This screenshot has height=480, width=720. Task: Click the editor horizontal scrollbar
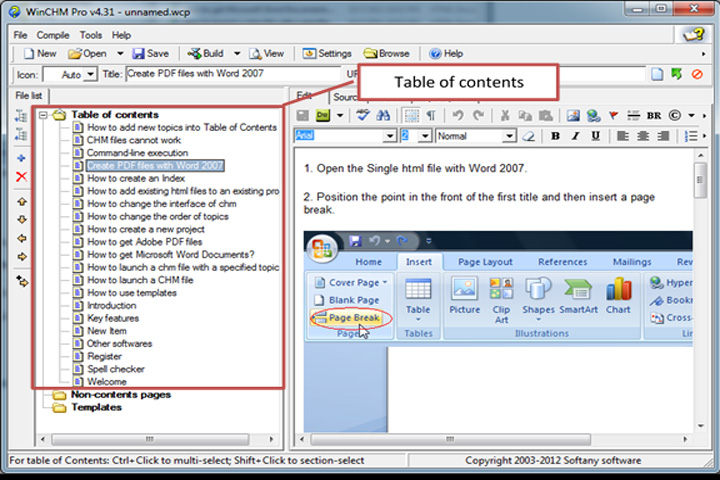[x=493, y=439]
